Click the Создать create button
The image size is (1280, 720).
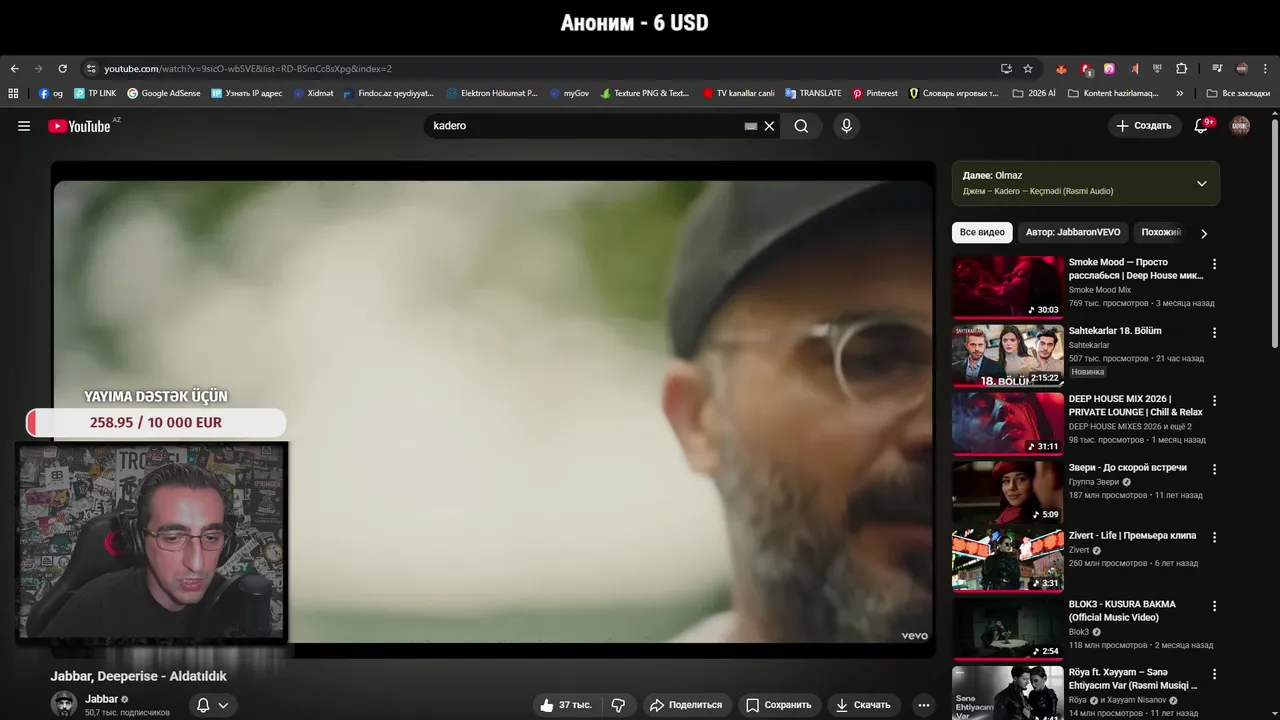(x=1144, y=126)
